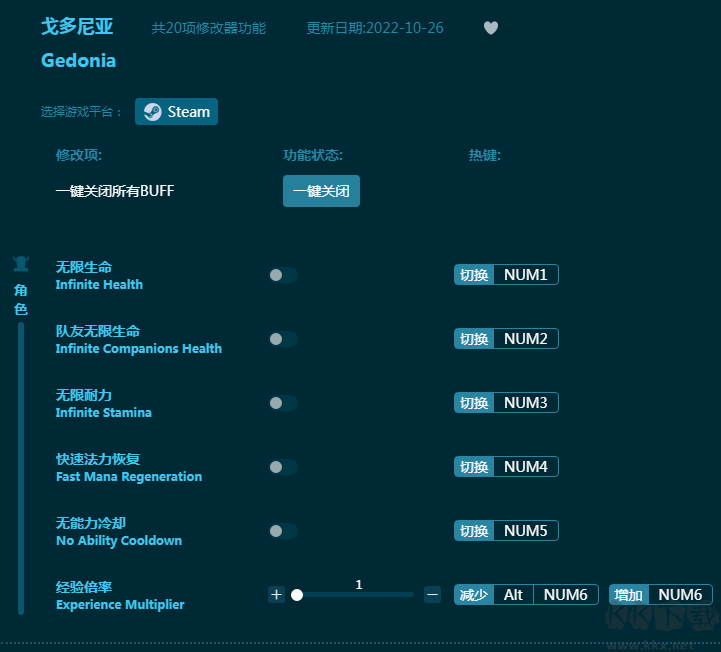Edit the NUM5 hotkey field
721x652 pixels.
526,531
